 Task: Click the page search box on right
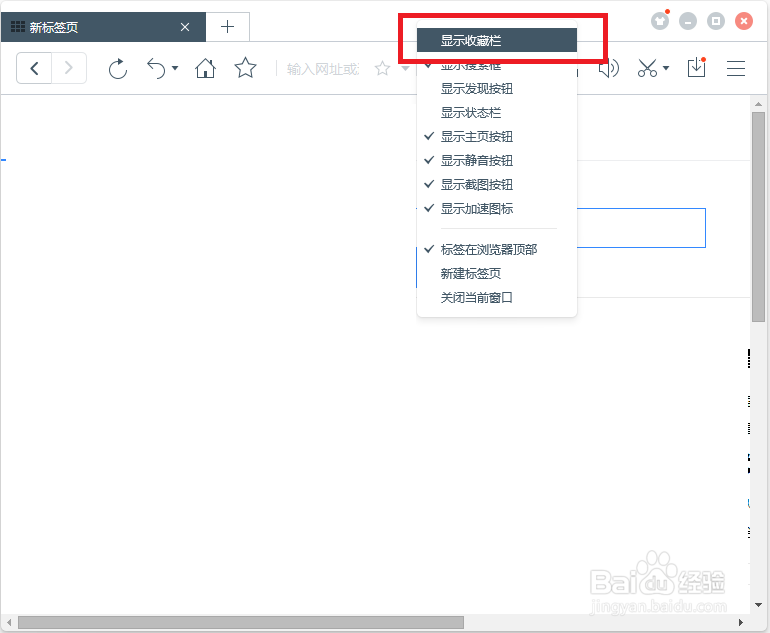(641, 228)
